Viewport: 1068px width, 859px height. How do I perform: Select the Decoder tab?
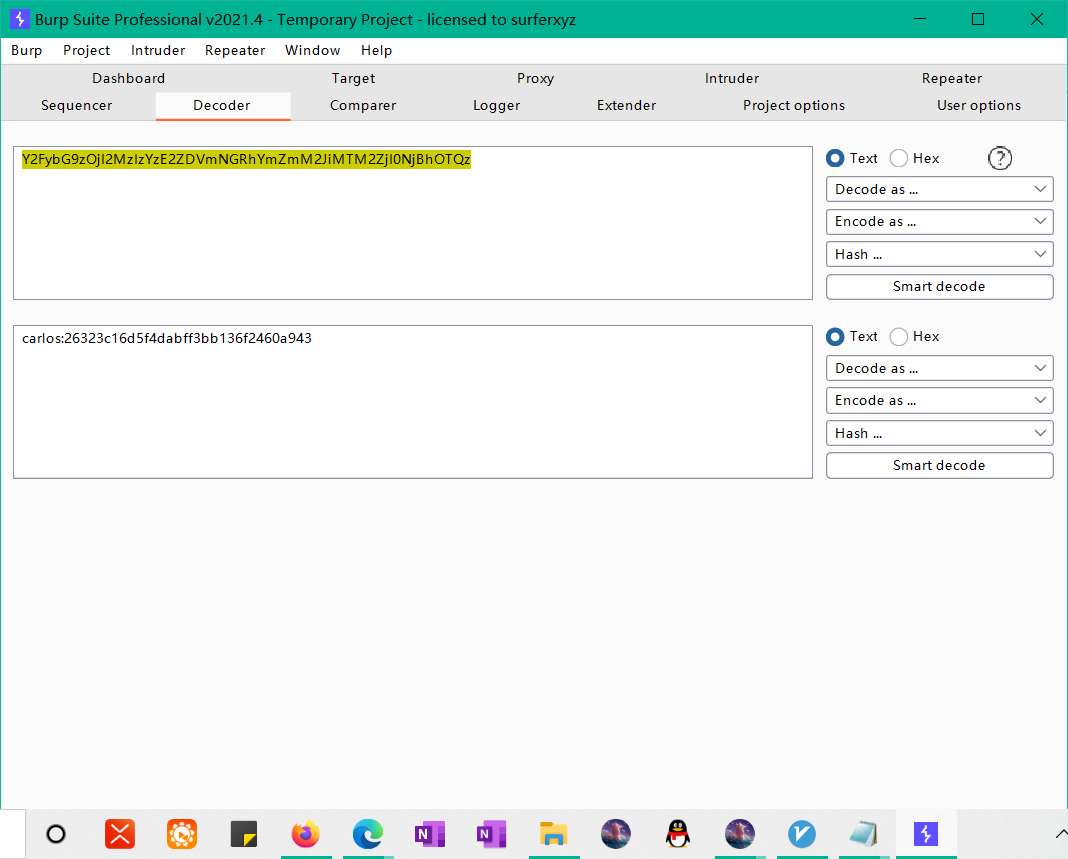(222, 106)
